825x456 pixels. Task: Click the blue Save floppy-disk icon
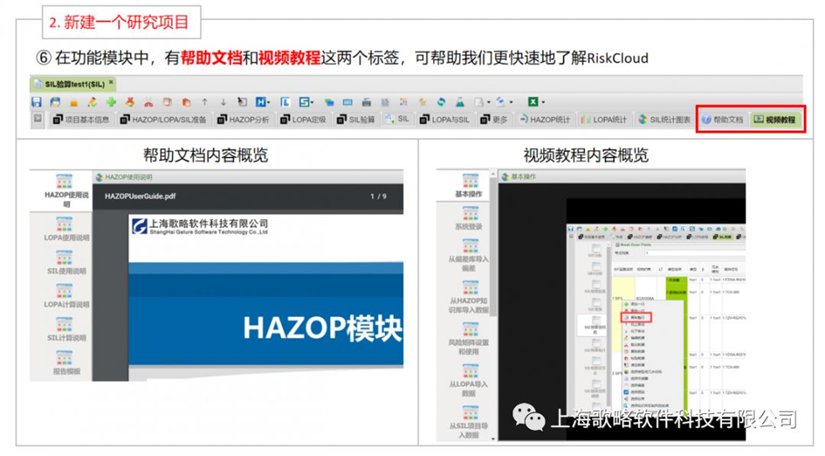36,102
